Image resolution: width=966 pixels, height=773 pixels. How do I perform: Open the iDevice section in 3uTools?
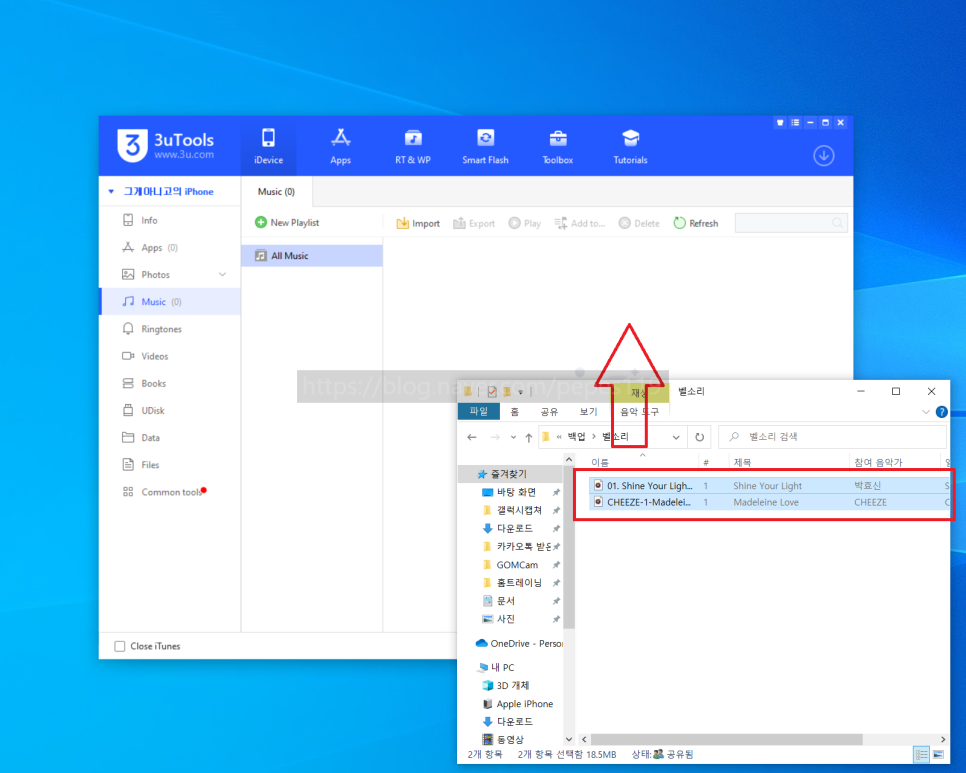(268, 147)
